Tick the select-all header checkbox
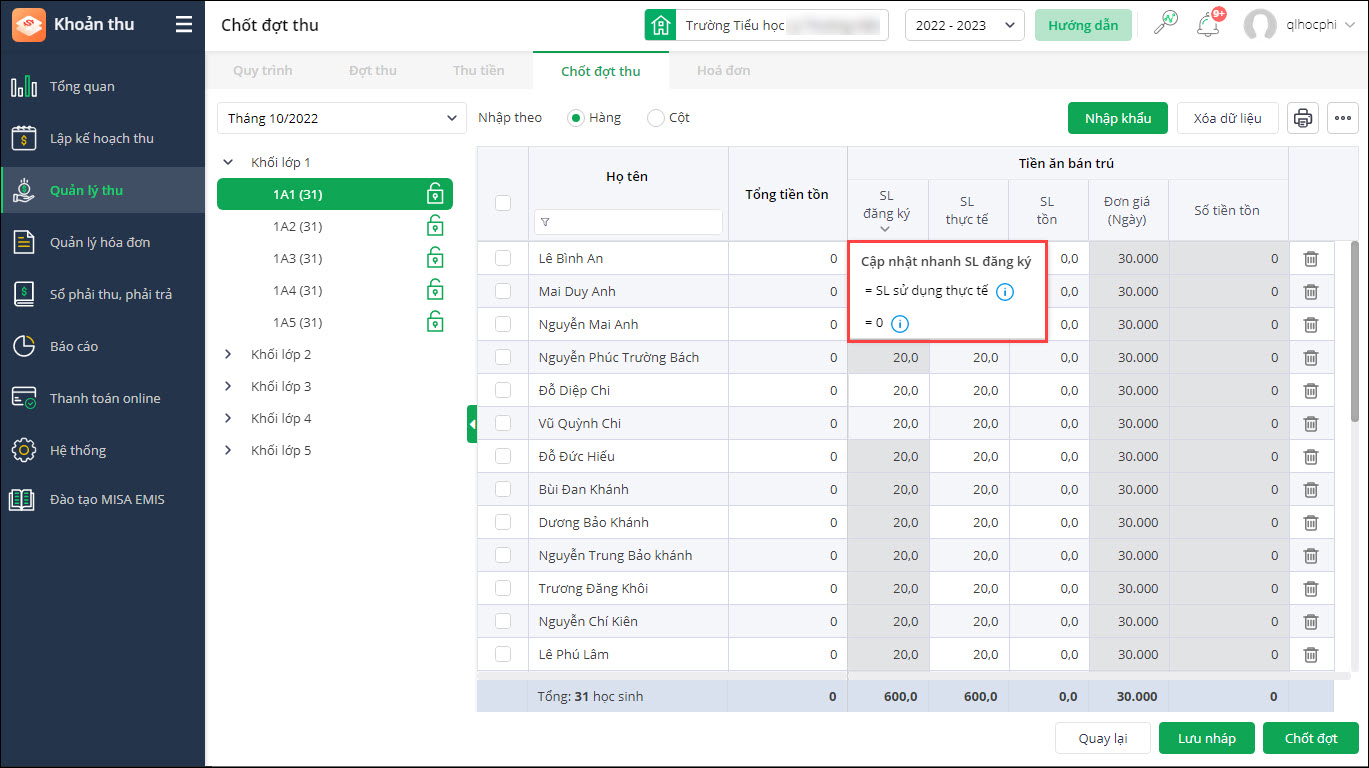This screenshot has width=1369, height=768. coord(503,203)
